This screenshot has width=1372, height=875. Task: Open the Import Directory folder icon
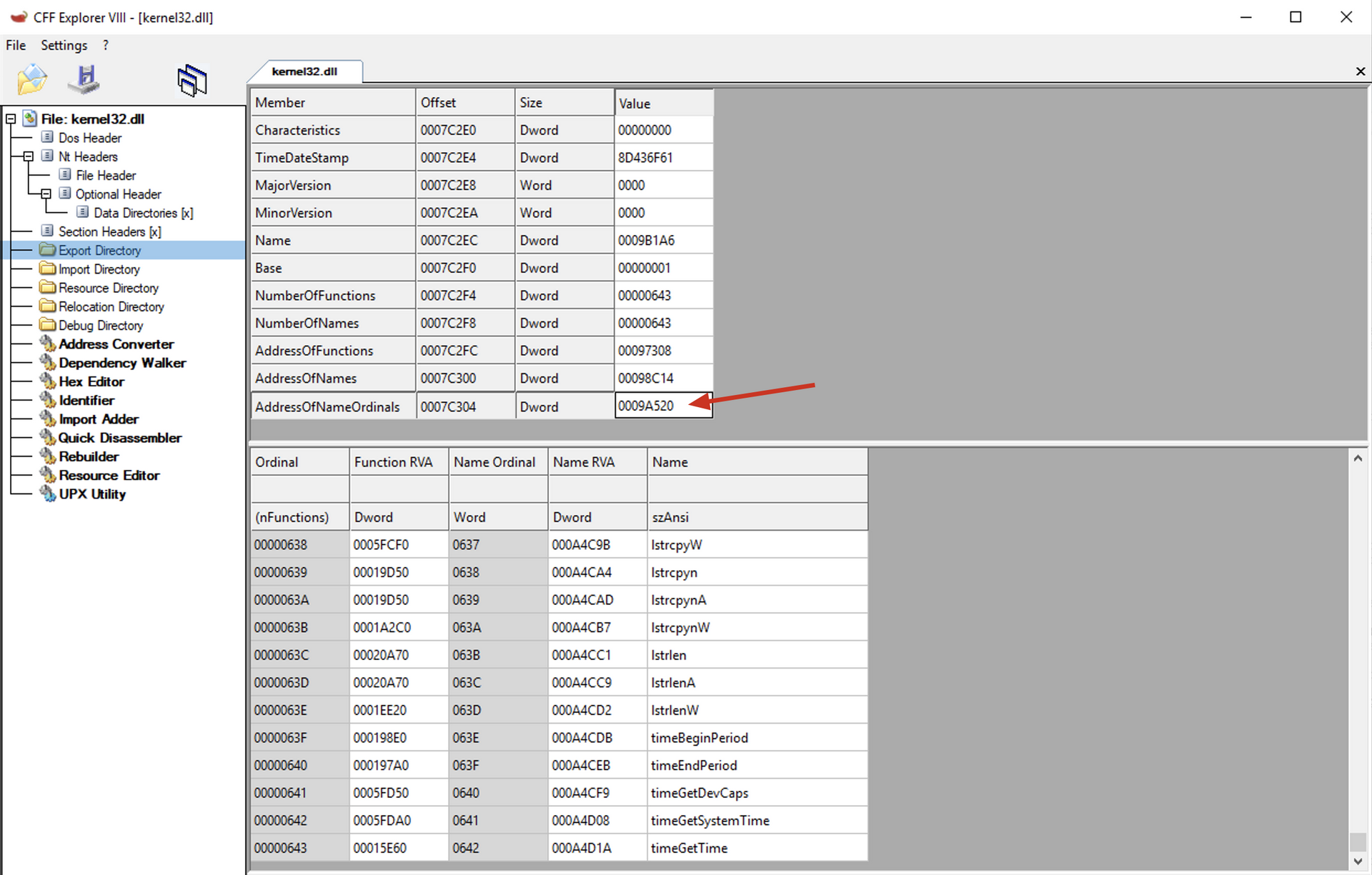[x=48, y=269]
